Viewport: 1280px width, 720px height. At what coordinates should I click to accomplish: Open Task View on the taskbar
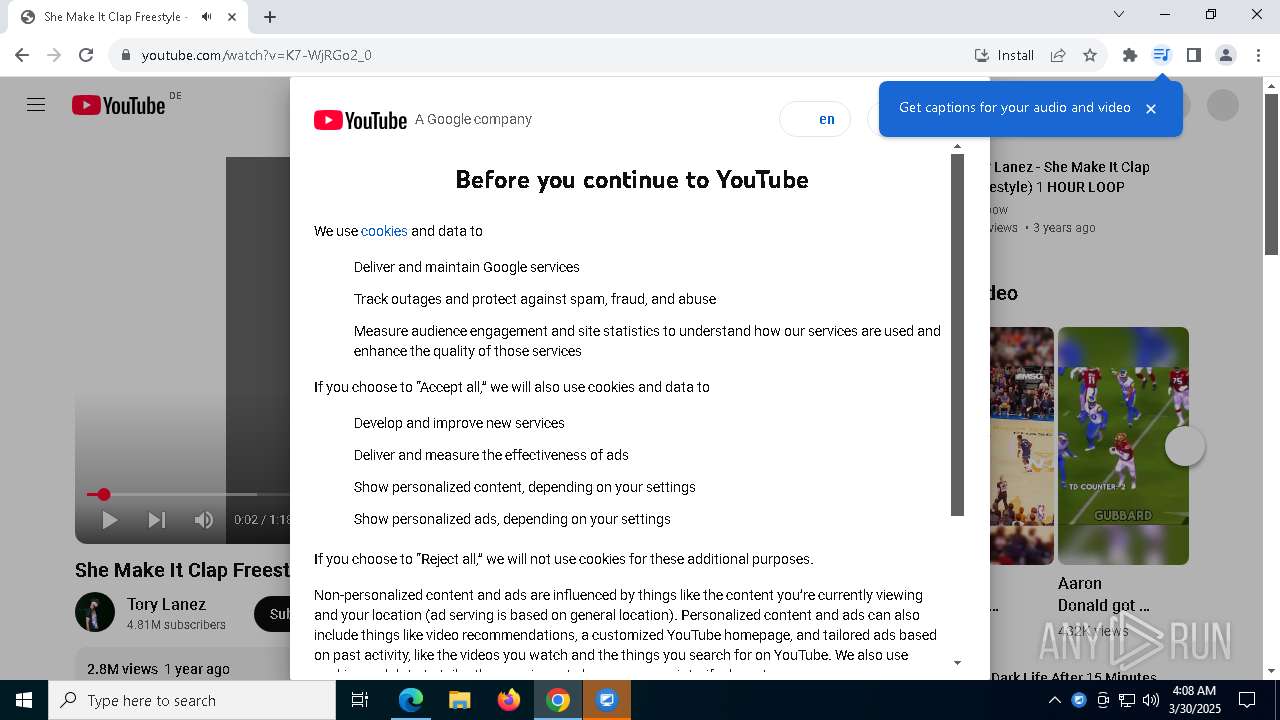point(360,700)
